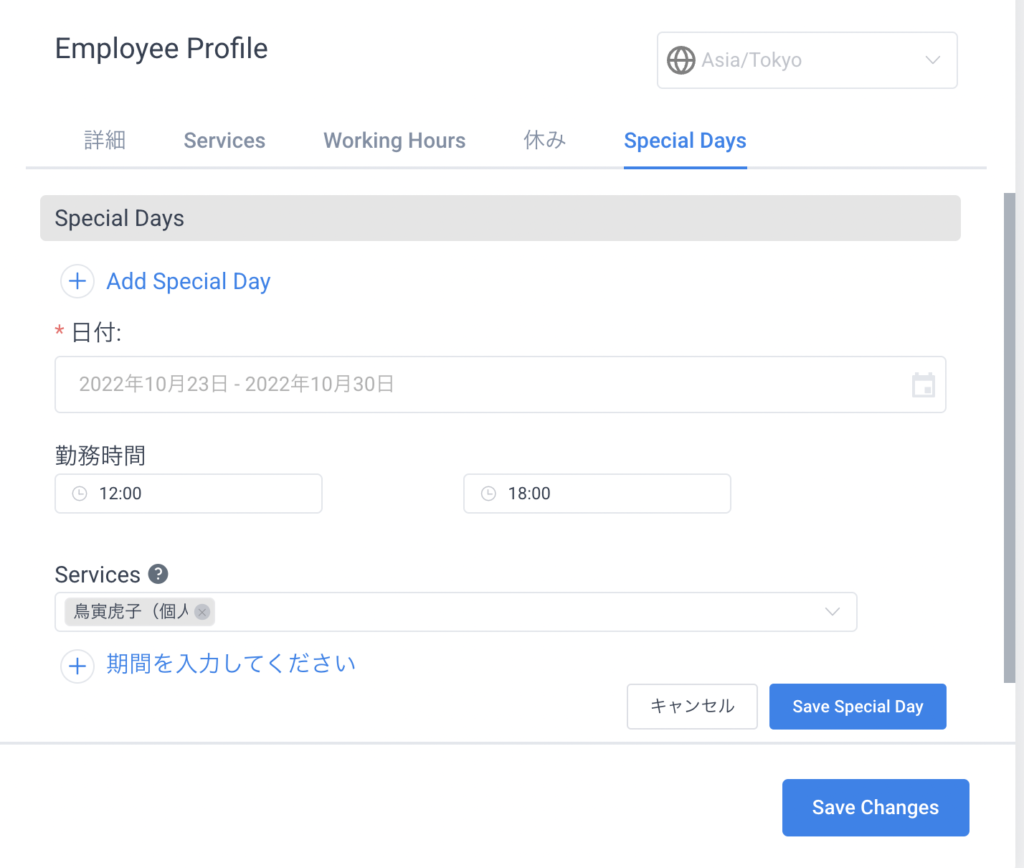Screen dimensions: 1024x868
Task: Click the Special Days section header
Action: pyautogui.click(x=500, y=218)
